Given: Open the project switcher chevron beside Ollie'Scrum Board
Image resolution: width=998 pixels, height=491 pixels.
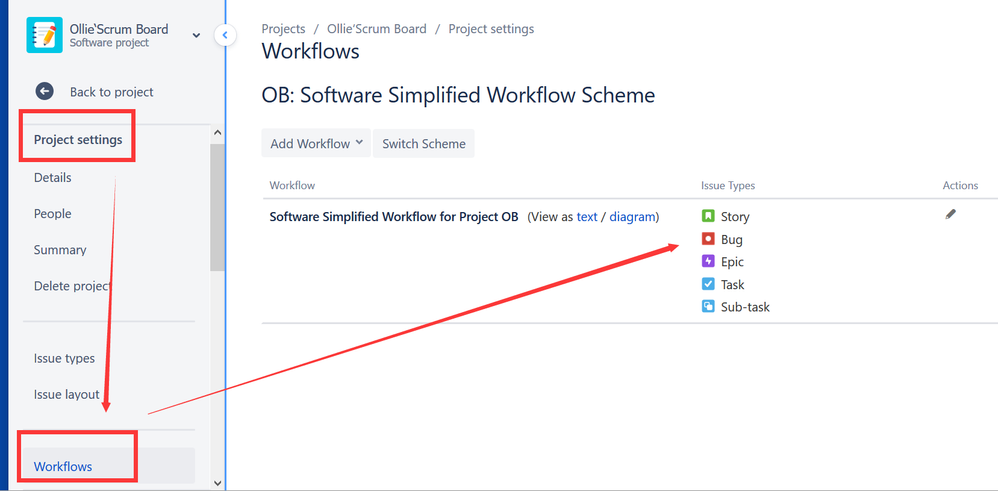Looking at the screenshot, I should (196, 36).
